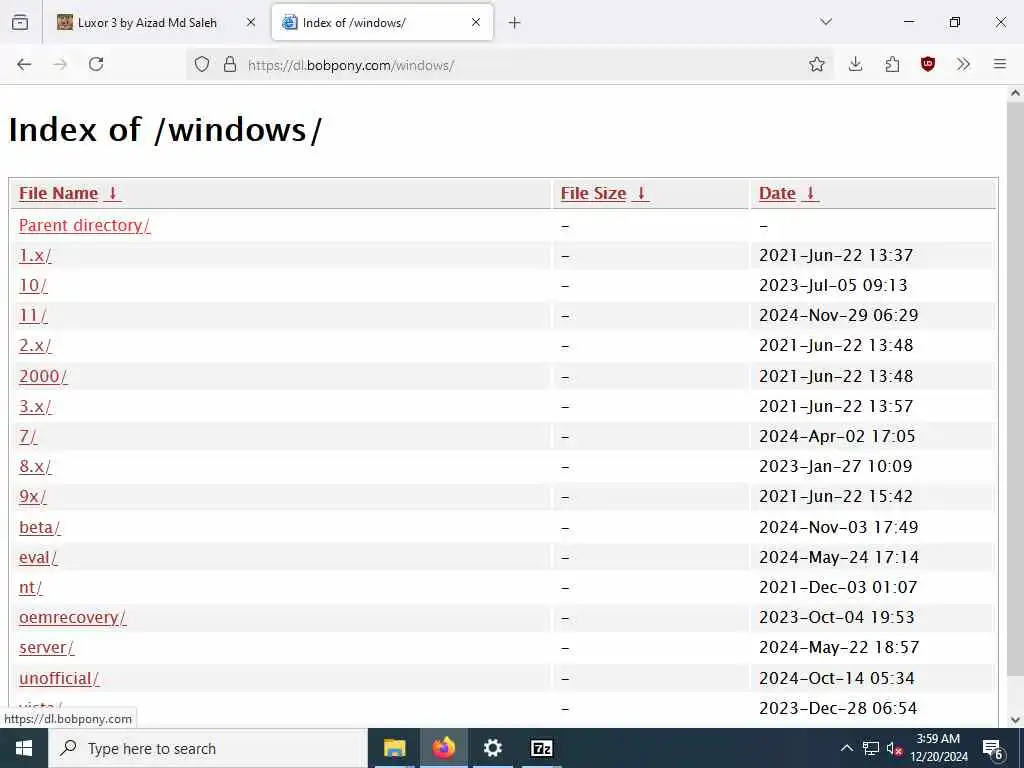Click the File Name sort arrow

(112, 193)
